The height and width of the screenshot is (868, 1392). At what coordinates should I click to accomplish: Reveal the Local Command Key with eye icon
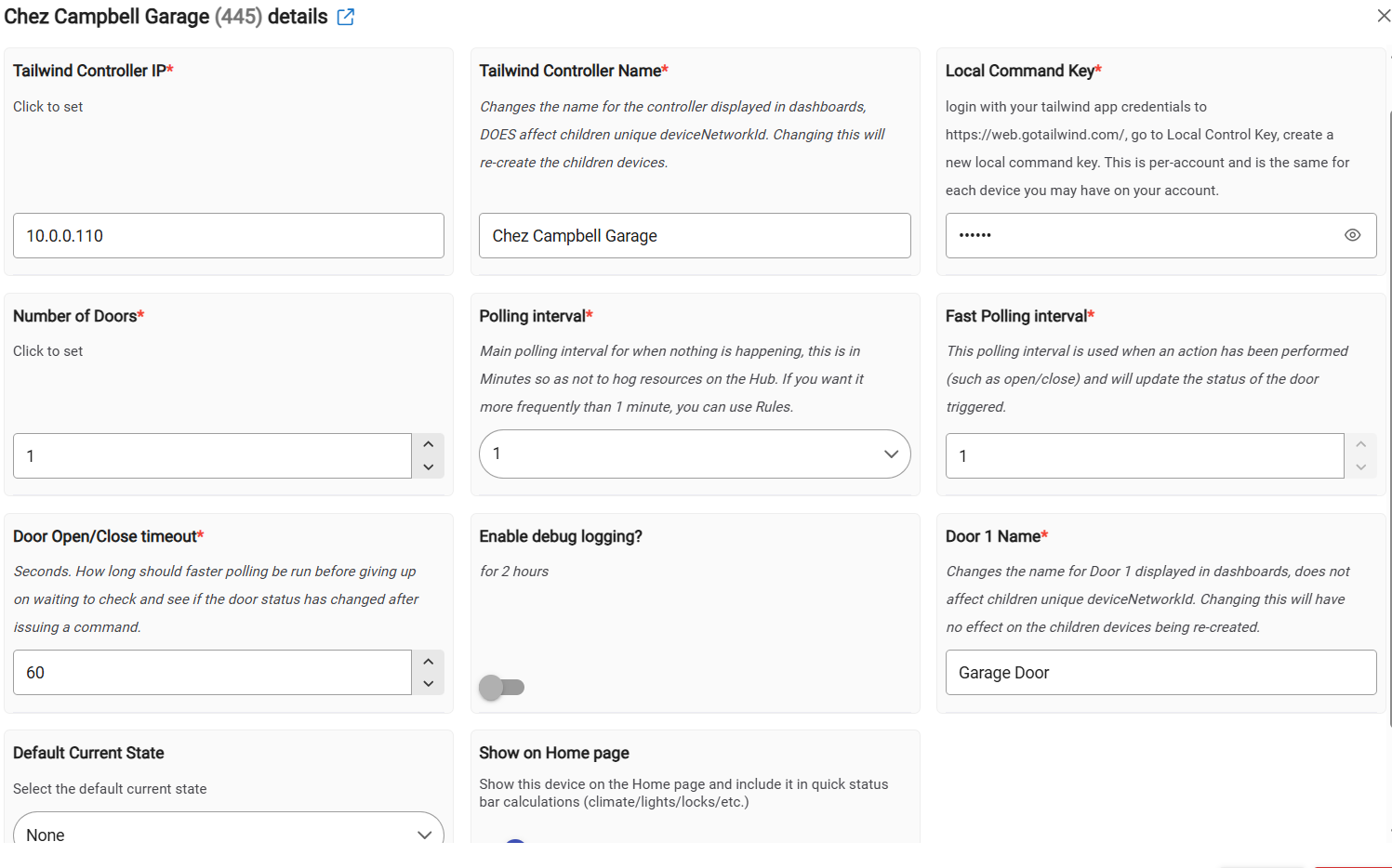(1352, 235)
